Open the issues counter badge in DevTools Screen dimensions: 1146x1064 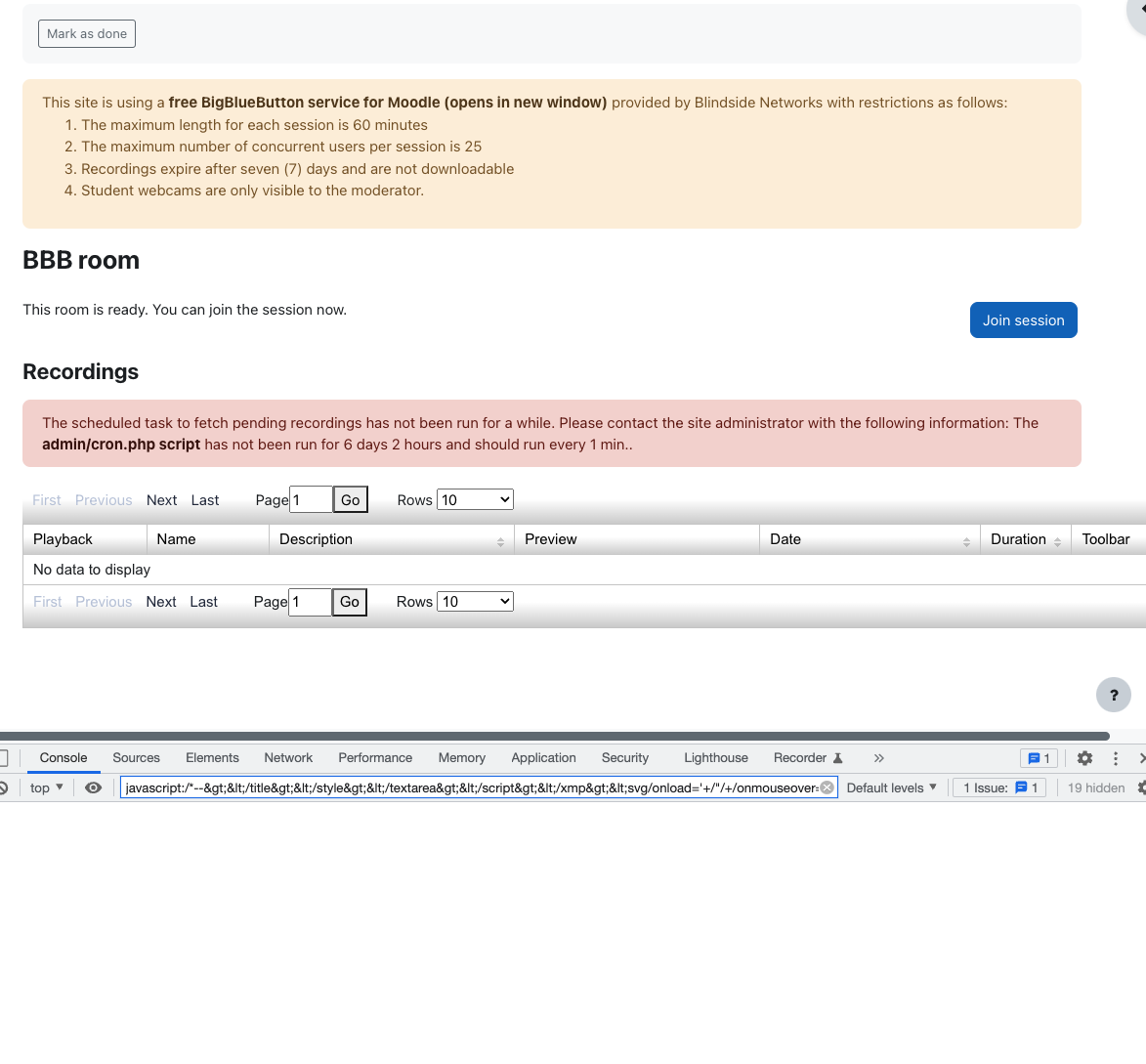1039,758
